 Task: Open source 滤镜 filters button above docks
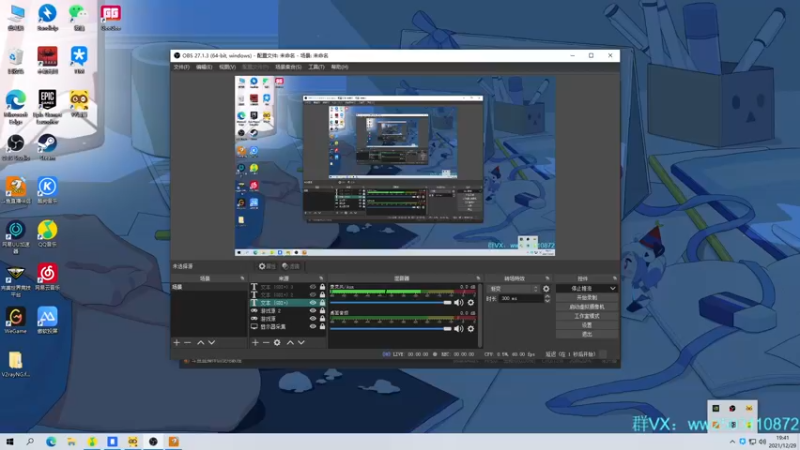tap(291, 266)
